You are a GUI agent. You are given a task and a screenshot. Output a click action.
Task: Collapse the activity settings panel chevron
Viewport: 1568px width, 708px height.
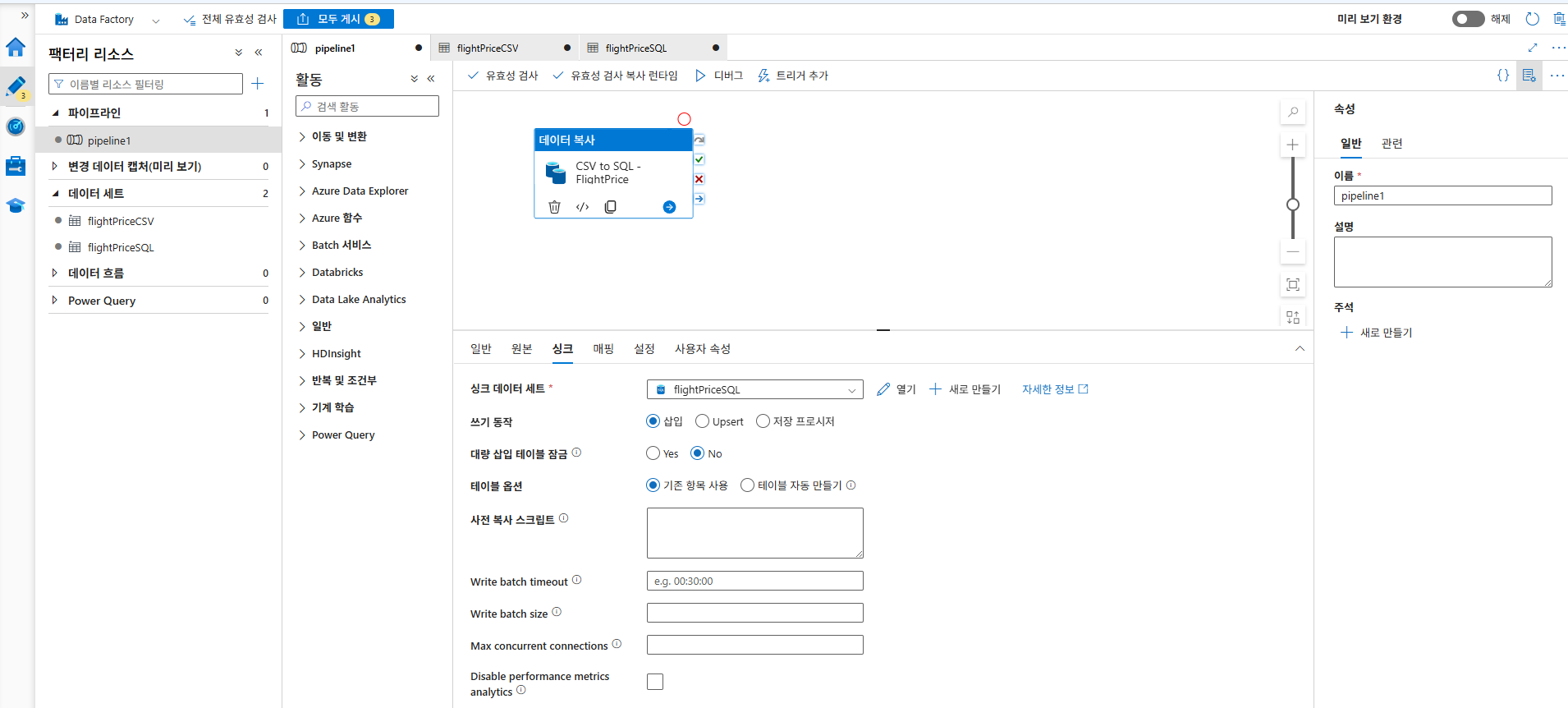(1300, 348)
